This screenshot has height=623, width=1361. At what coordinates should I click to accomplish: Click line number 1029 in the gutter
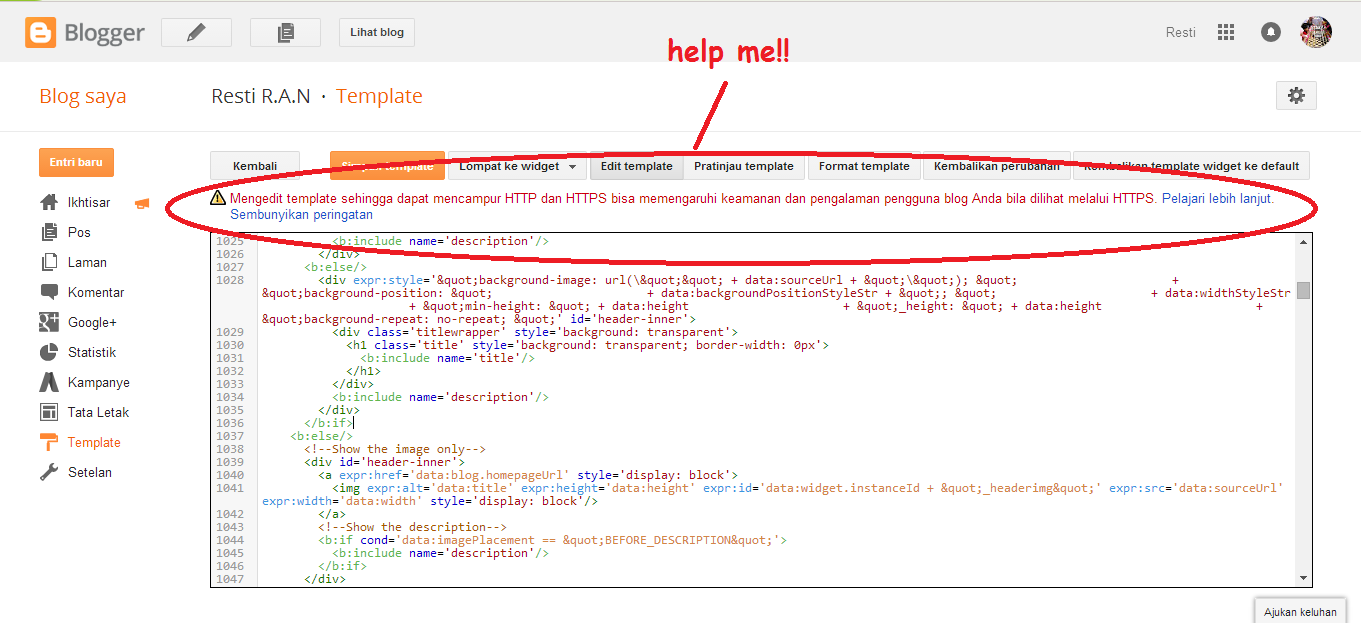[x=230, y=332]
